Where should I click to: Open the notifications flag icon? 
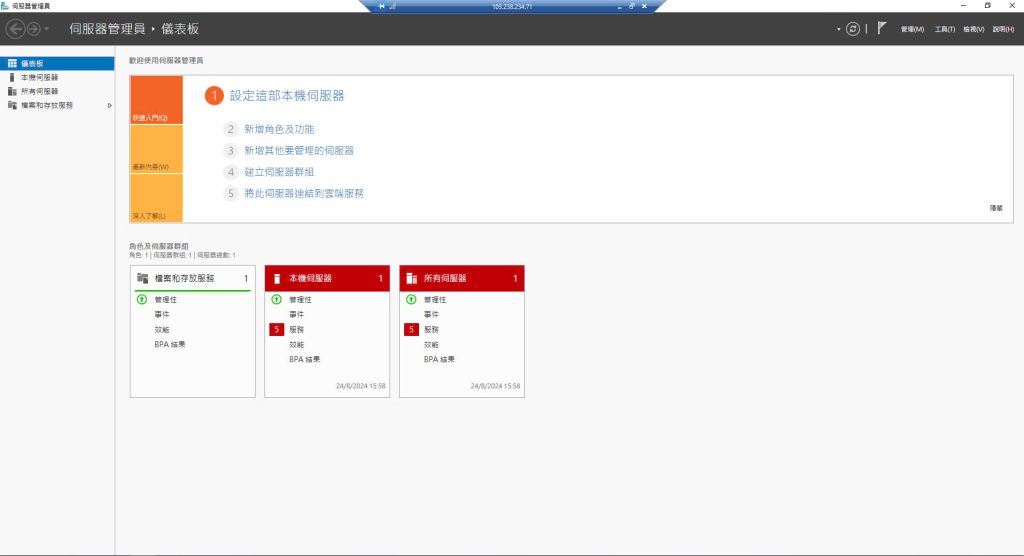[x=882, y=28]
